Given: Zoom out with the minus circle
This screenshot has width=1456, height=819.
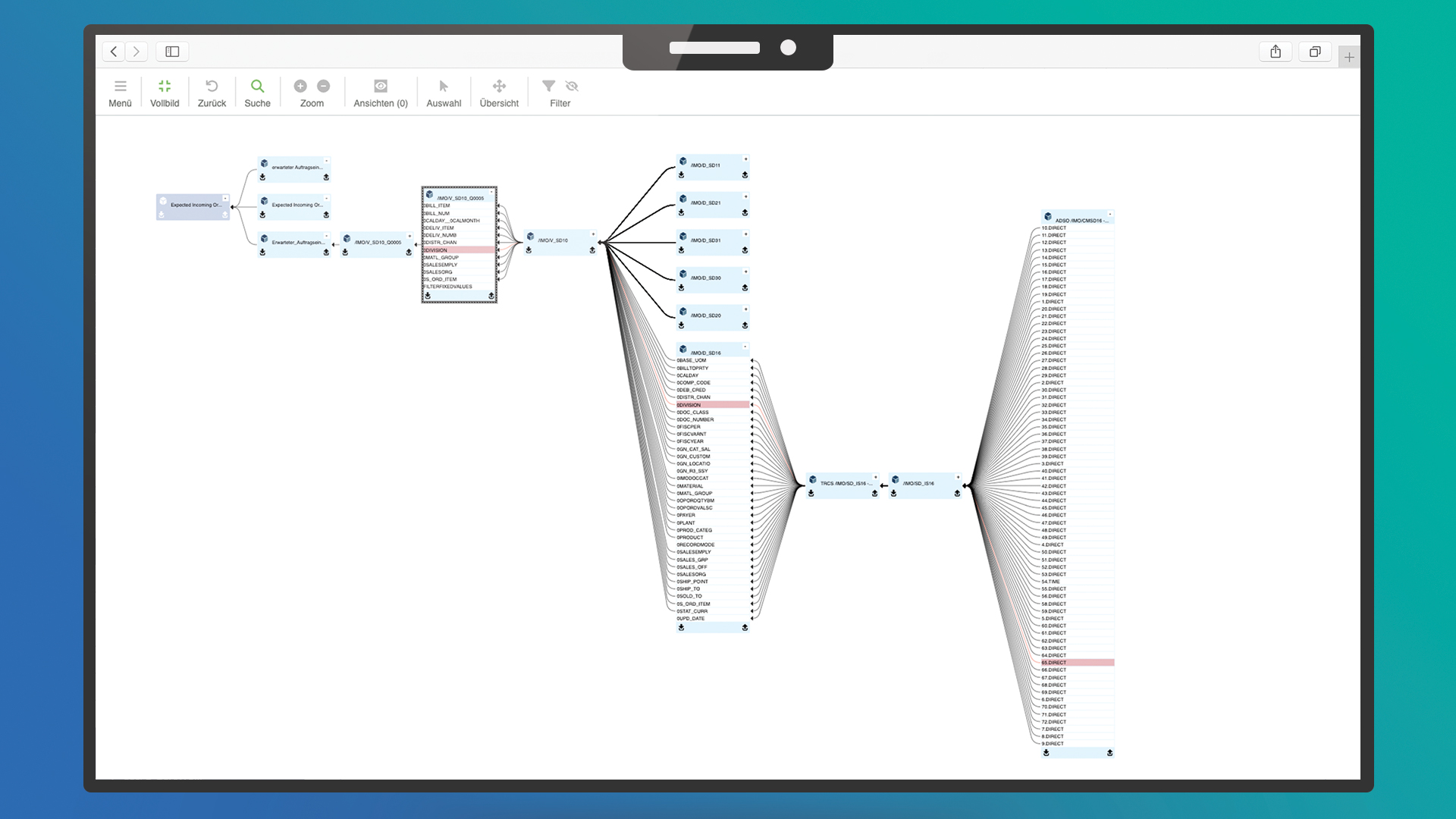Looking at the screenshot, I should click(x=324, y=86).
